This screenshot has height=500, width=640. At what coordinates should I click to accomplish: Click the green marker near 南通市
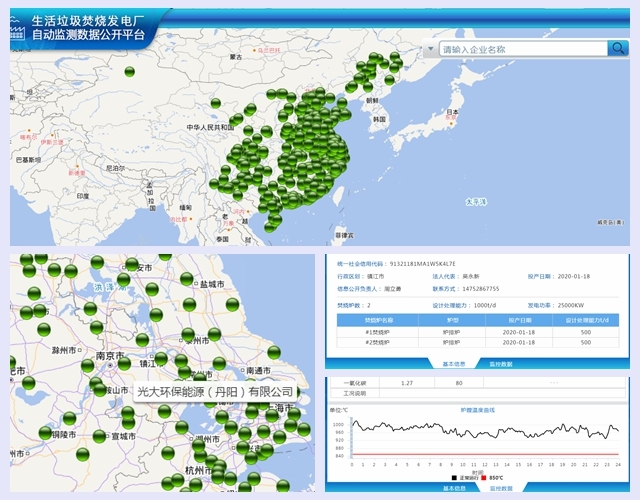274,353
